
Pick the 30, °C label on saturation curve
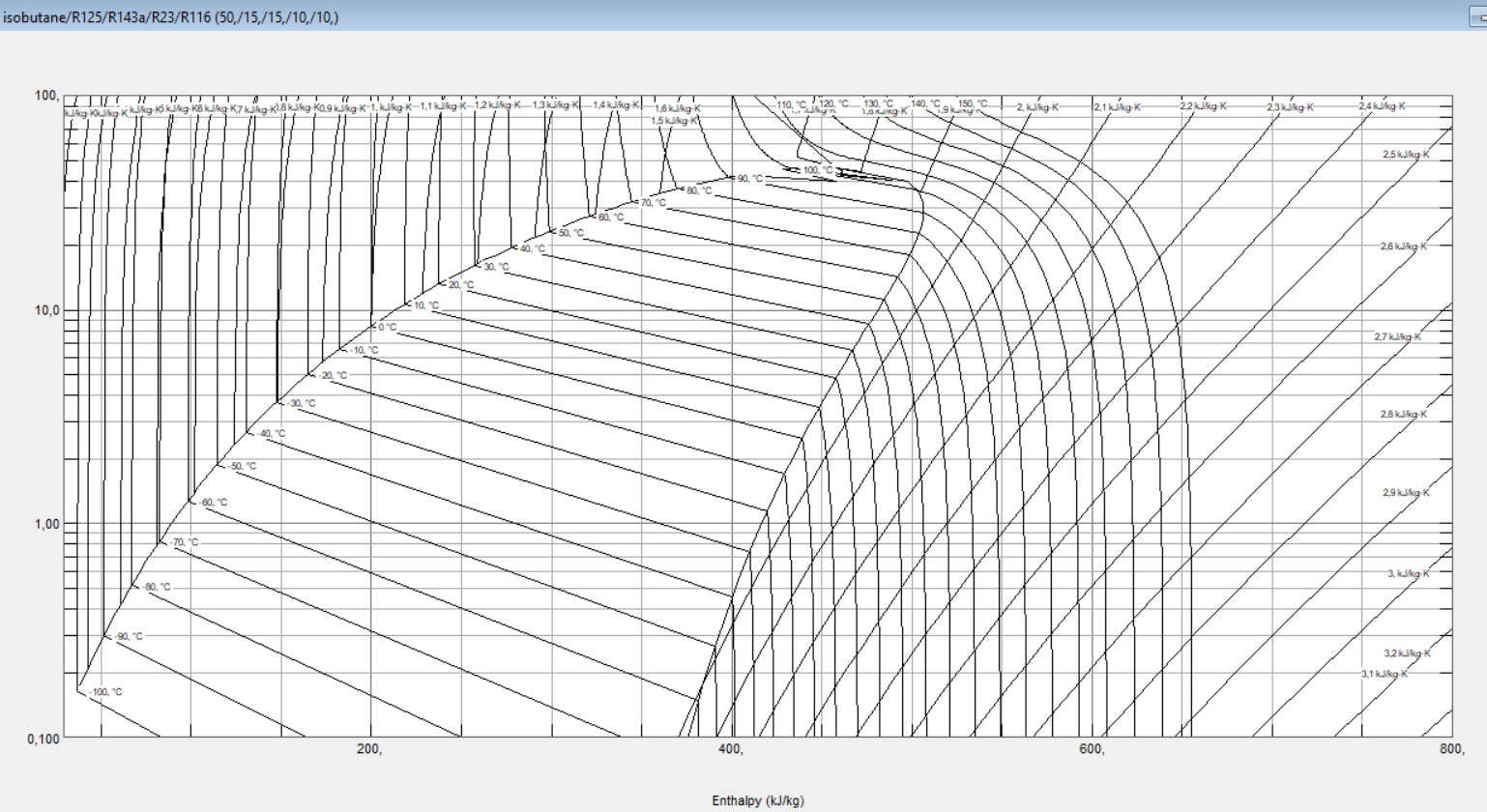pos(496,267)
